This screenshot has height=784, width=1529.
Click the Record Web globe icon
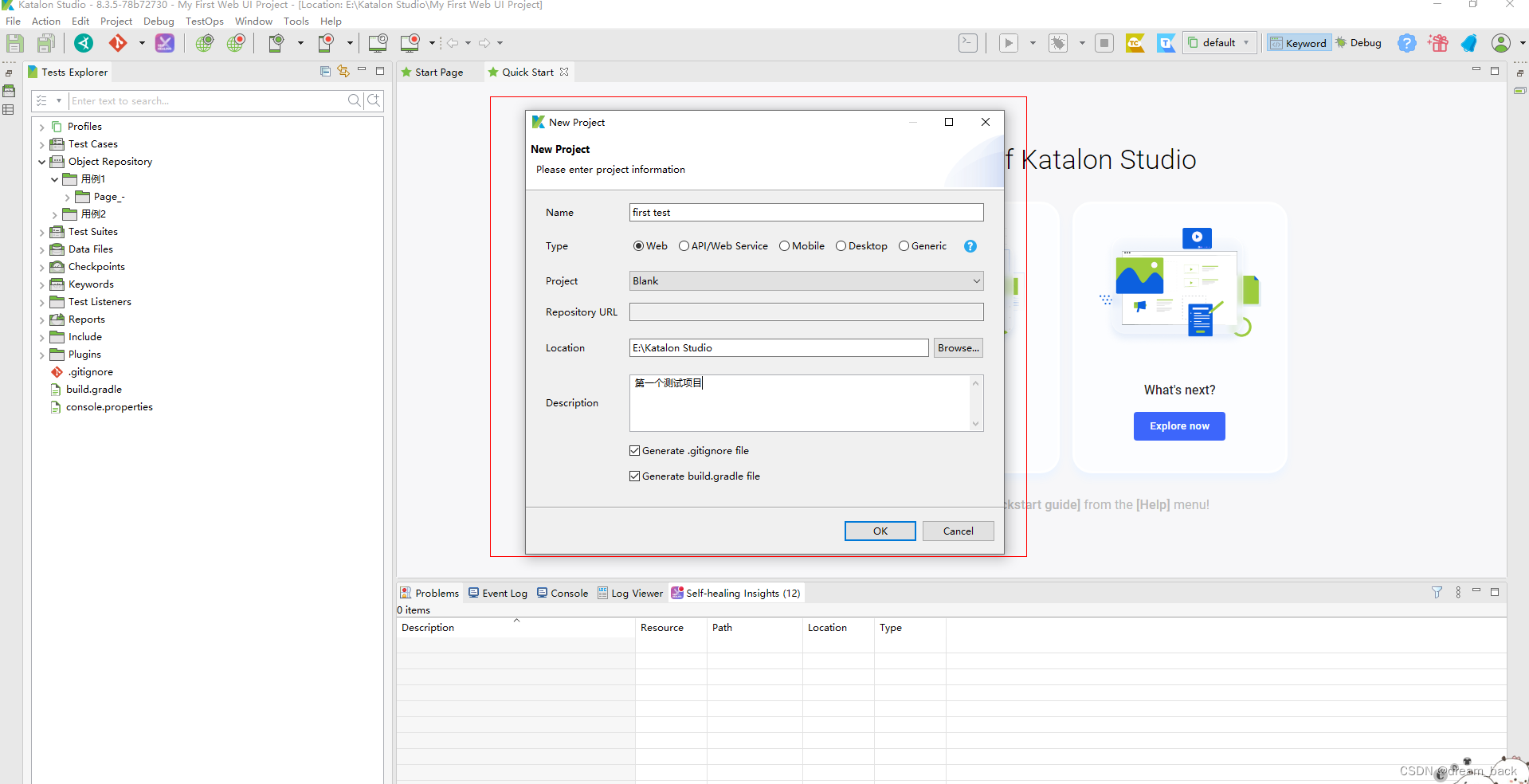236,43
